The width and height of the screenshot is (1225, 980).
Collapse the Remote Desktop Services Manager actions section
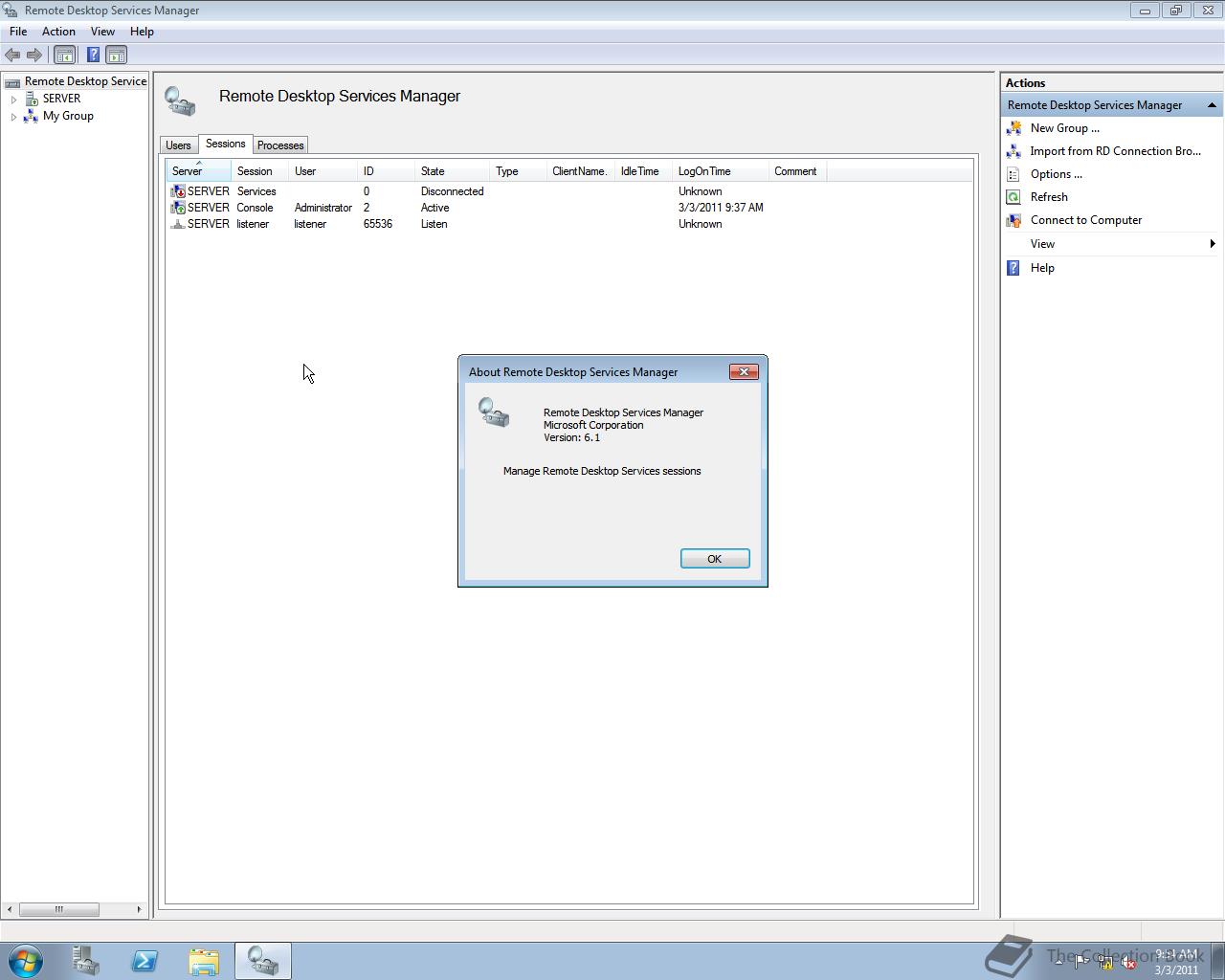click(1212, 105)
